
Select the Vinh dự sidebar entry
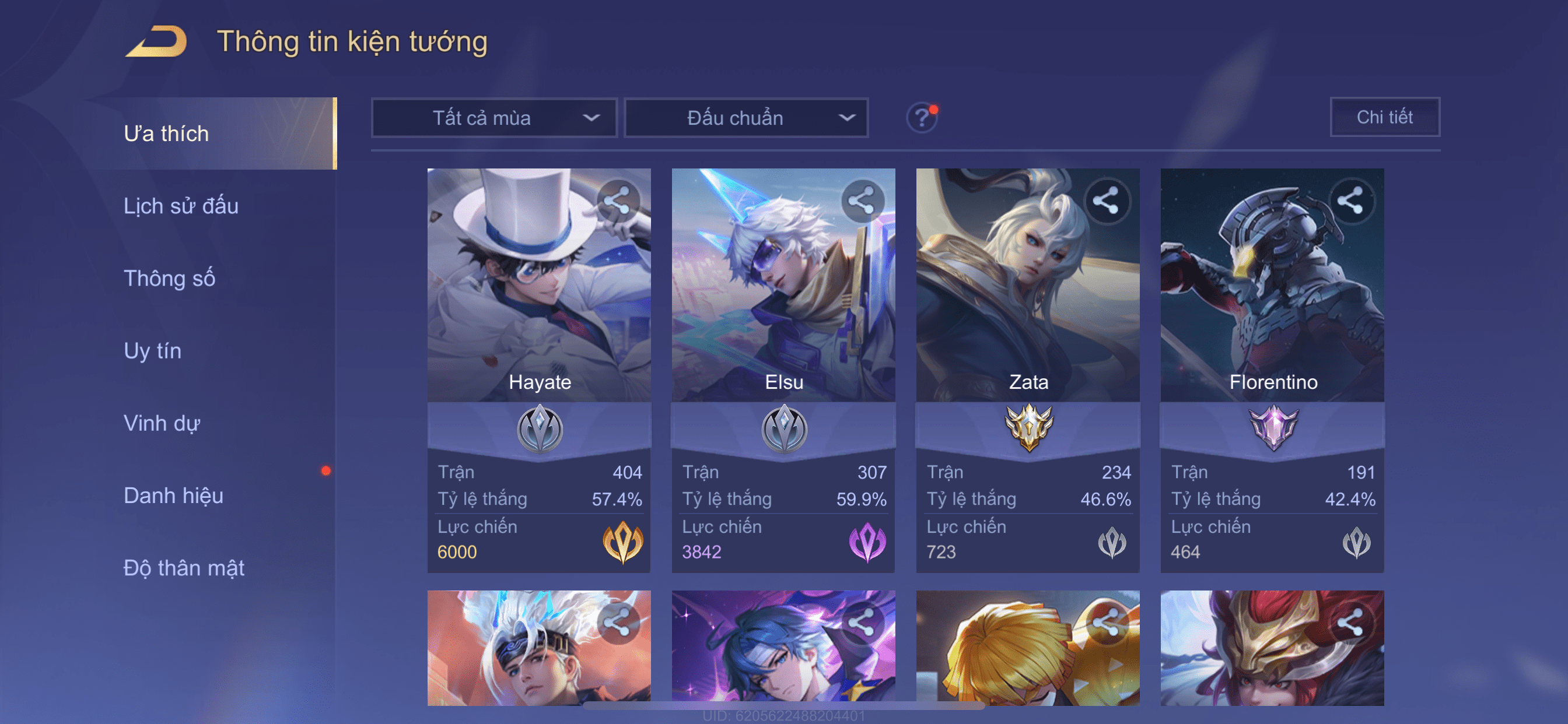tap(162, 423)
